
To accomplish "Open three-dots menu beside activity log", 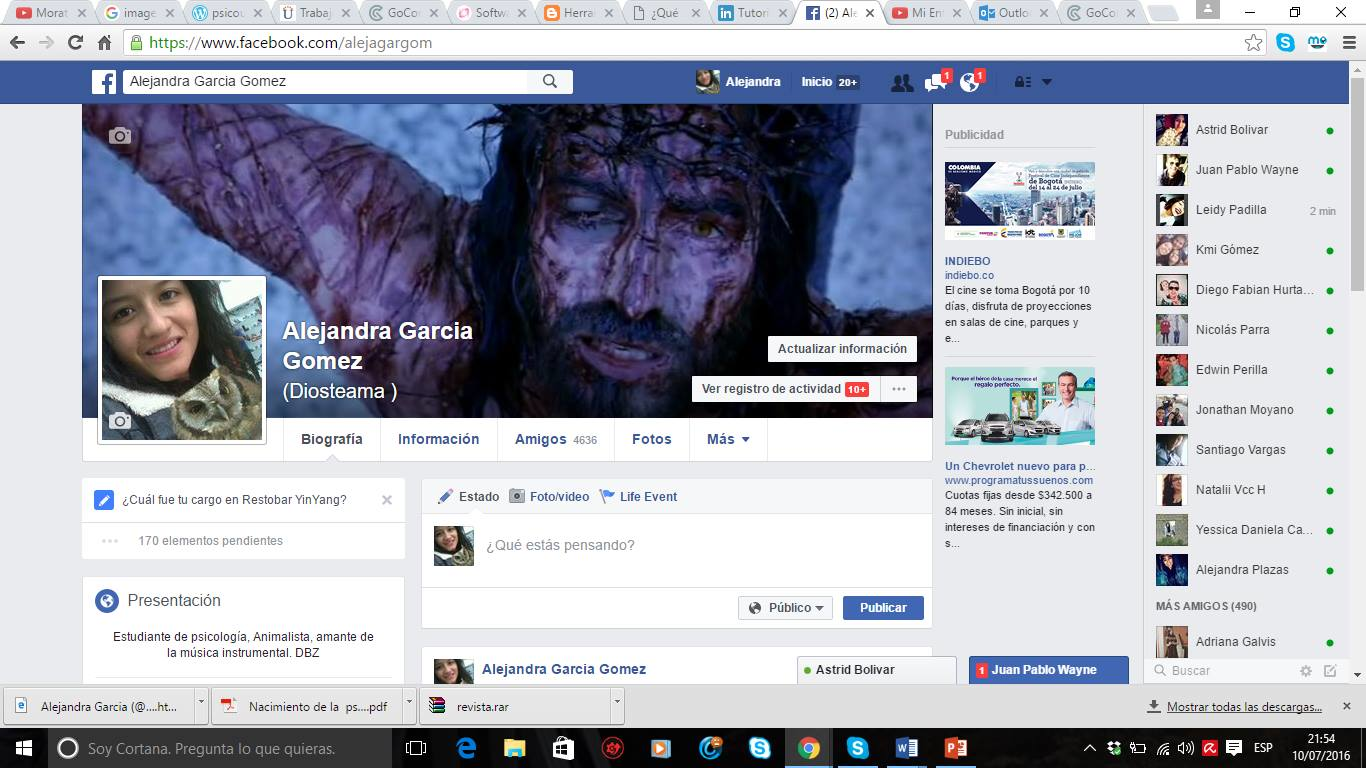I will [x=898, y=389].
